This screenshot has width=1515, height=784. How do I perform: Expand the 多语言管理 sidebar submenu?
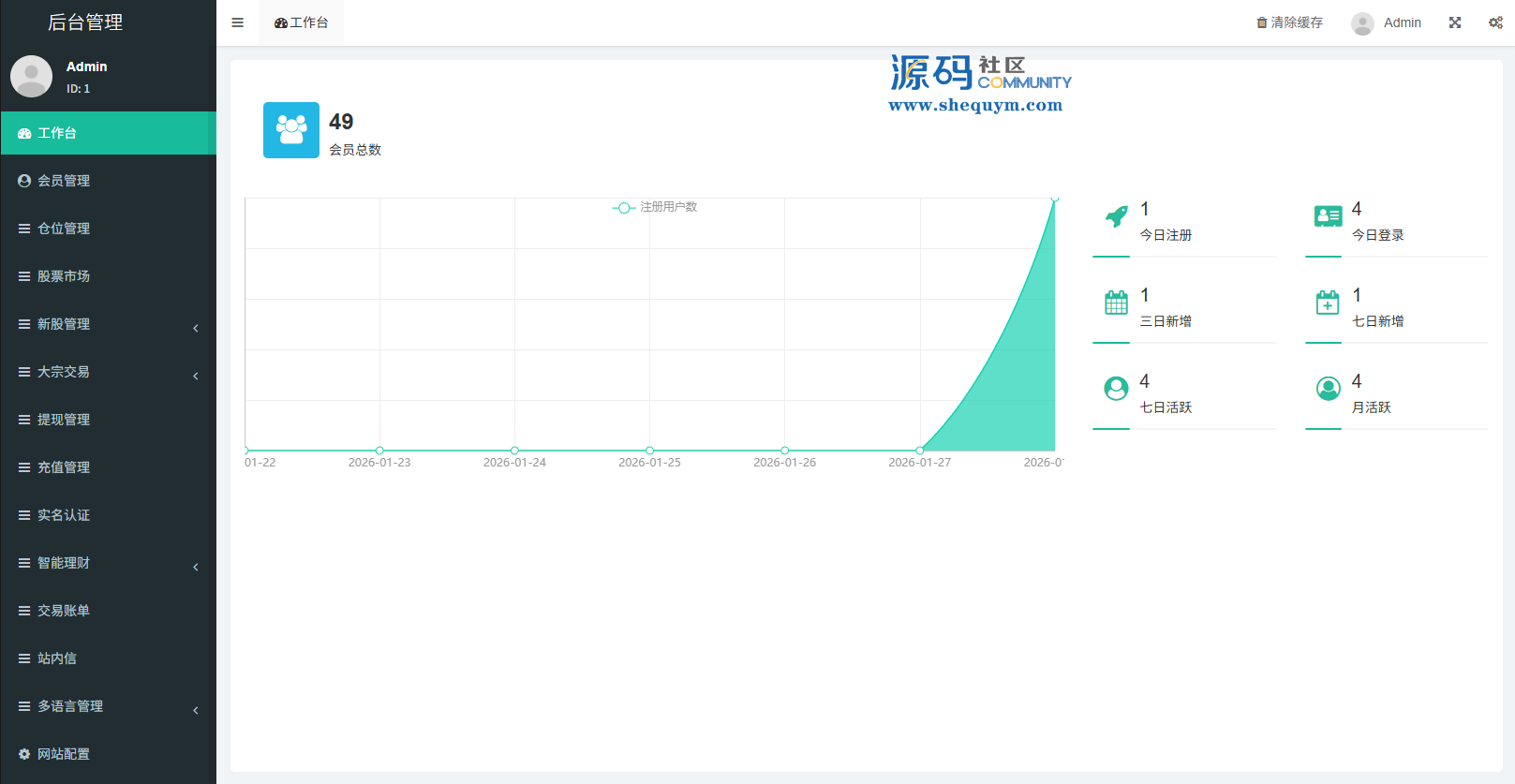point(108,706)
